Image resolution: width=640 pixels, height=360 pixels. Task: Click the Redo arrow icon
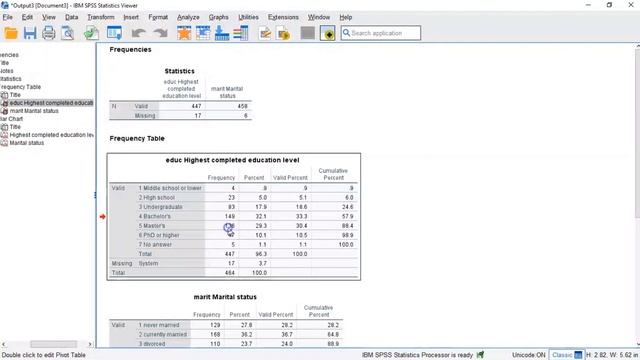coord(160,33)
